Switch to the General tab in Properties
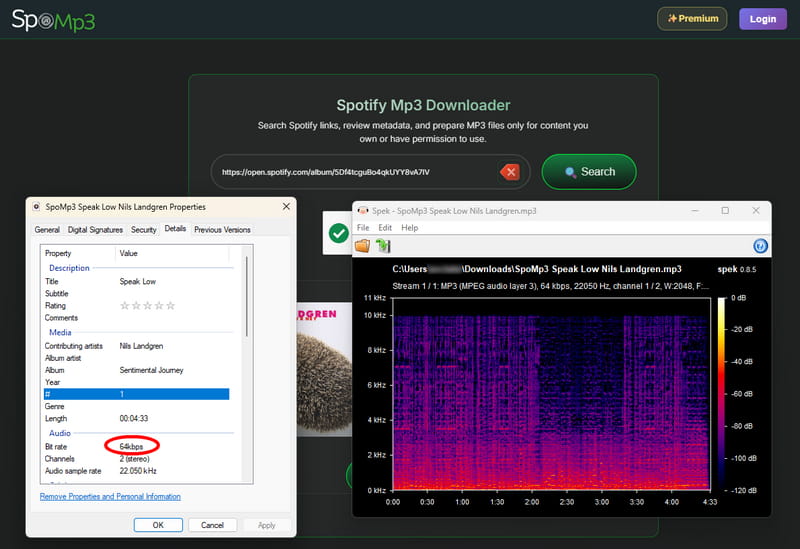The image size is (800, 549). pyautogui.click(x=47, y=230)
